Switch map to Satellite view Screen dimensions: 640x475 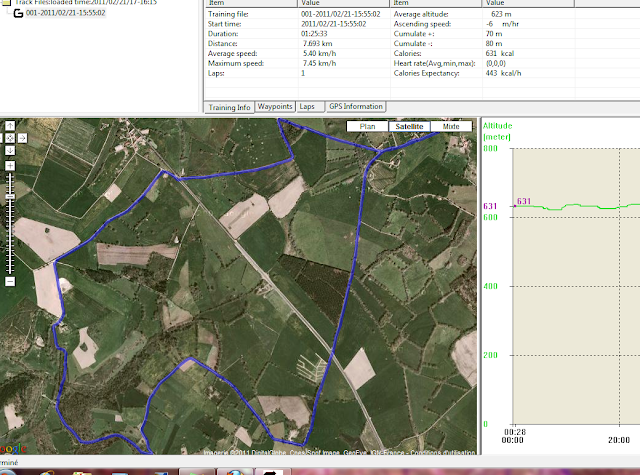point(409,127)
